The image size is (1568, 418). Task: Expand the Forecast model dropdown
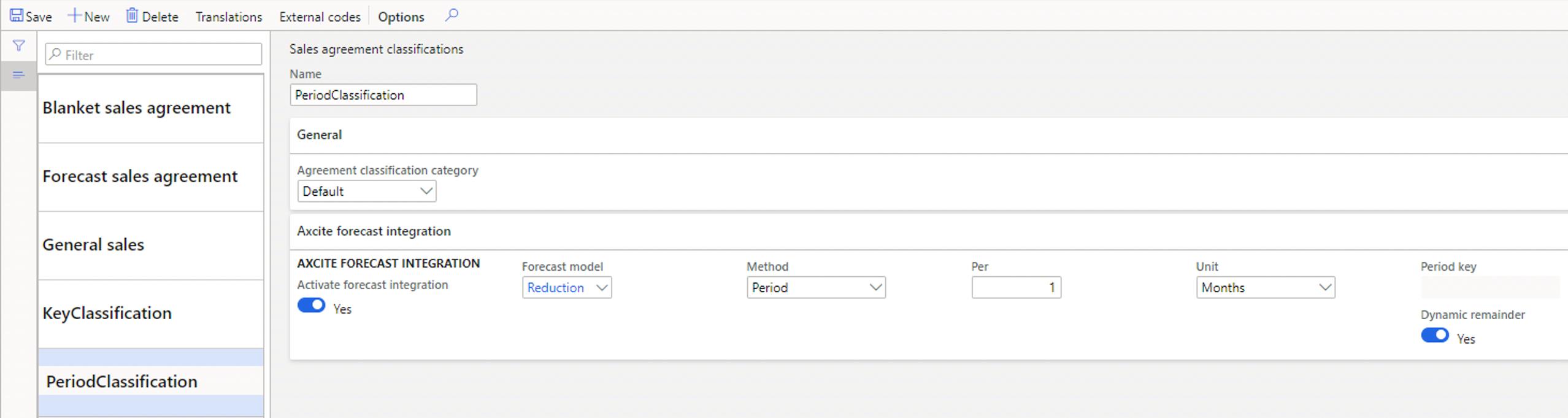pos(566,288)
